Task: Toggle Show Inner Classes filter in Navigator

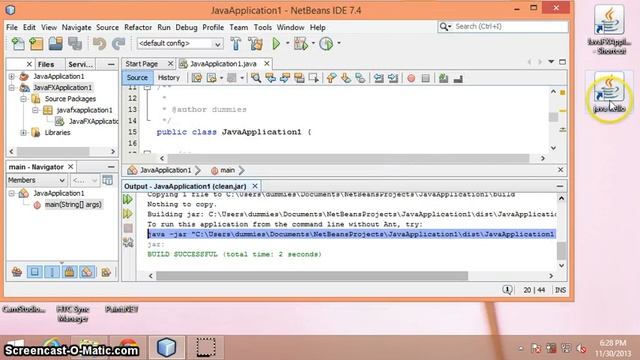Action: [x=87, y=272]
